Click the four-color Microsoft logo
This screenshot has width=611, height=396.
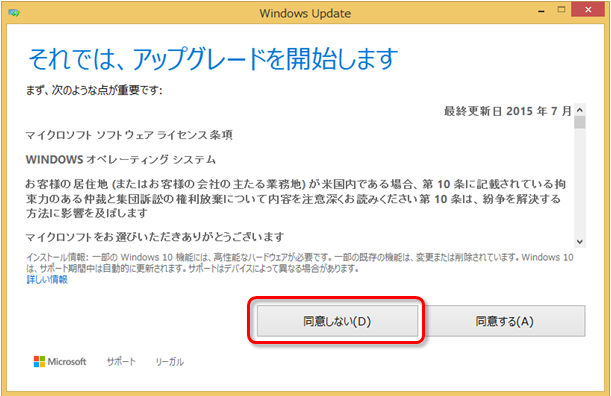(x=39, y=361)
